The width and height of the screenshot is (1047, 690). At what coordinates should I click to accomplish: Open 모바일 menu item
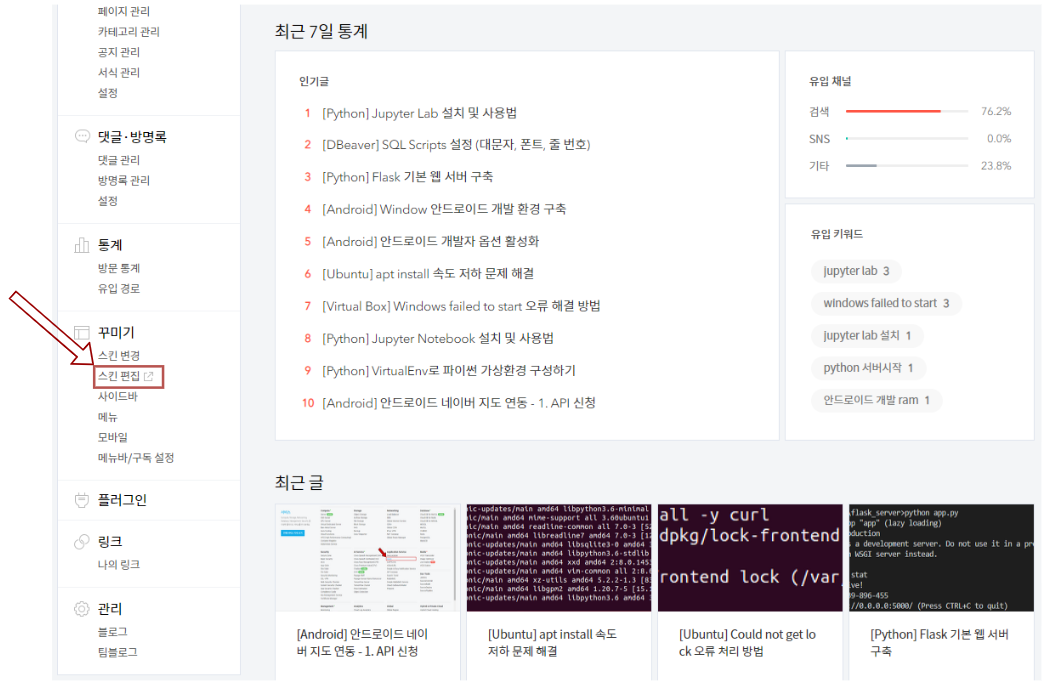(112, 437)
